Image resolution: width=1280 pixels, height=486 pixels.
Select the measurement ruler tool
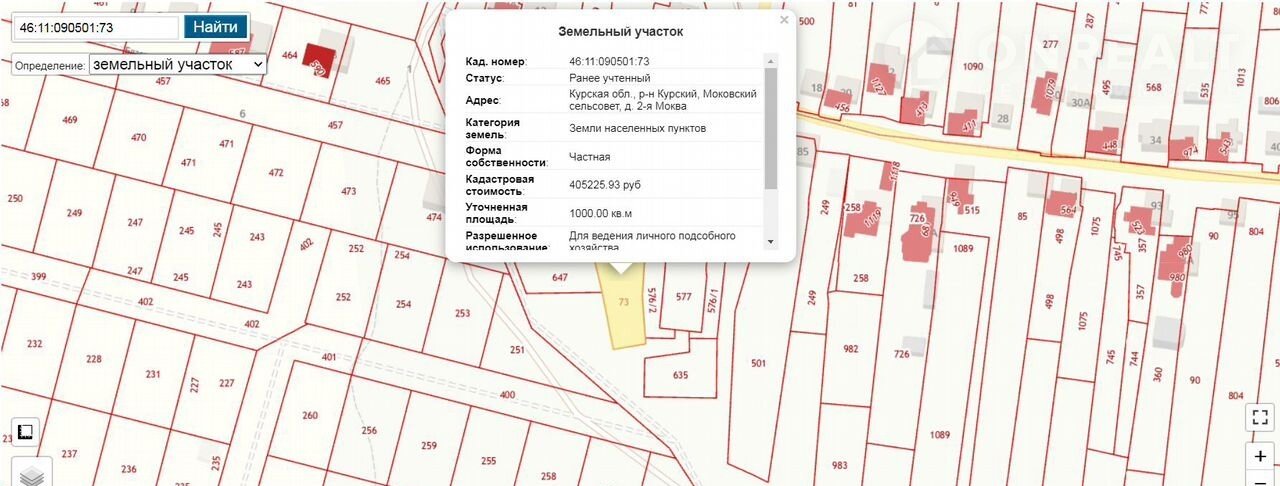[25, 431]
